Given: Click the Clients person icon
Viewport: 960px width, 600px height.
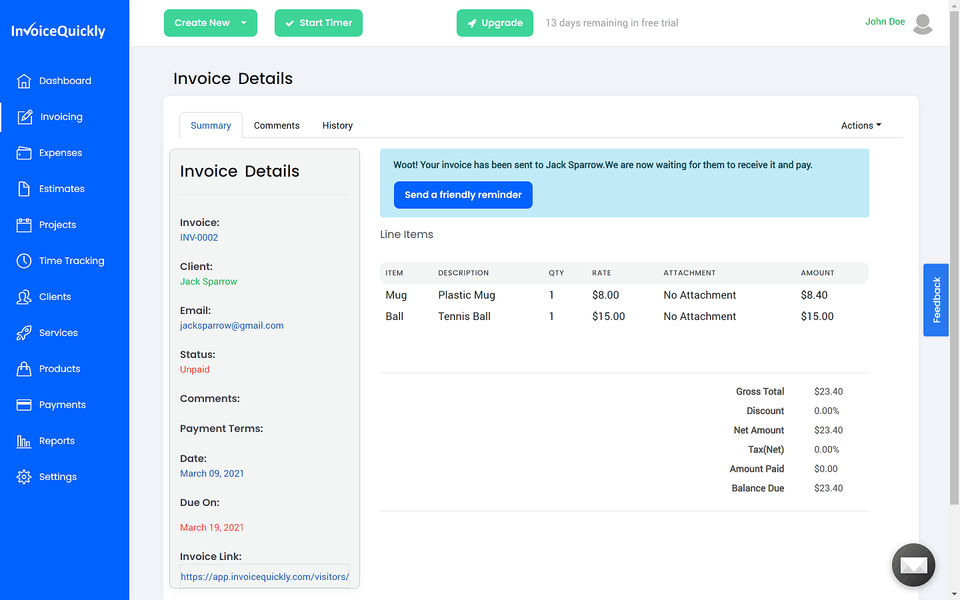Looking at the screenshot, I should (24, 297).
